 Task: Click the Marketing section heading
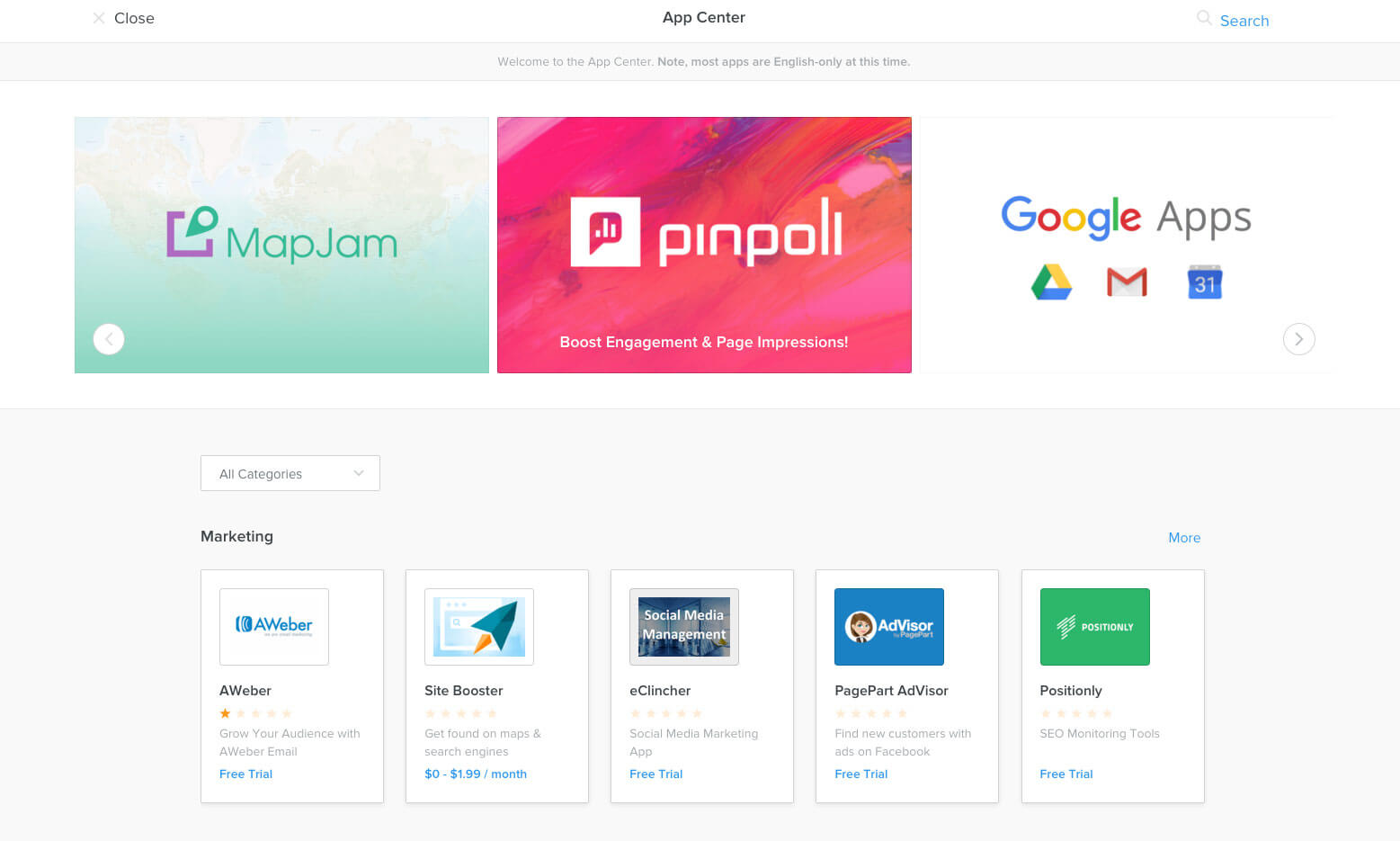pyautogui.click(x=236, y=536)
